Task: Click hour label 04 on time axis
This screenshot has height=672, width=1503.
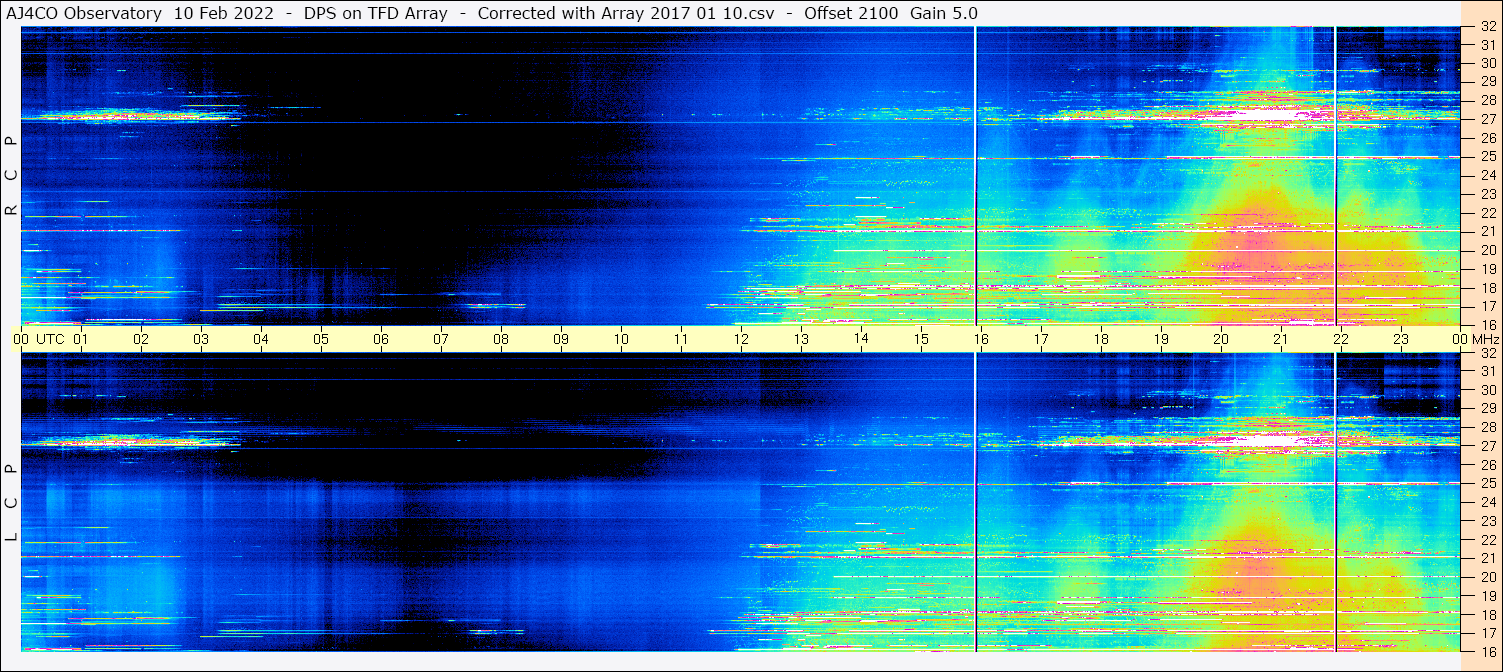Action: tap(261, 339)
